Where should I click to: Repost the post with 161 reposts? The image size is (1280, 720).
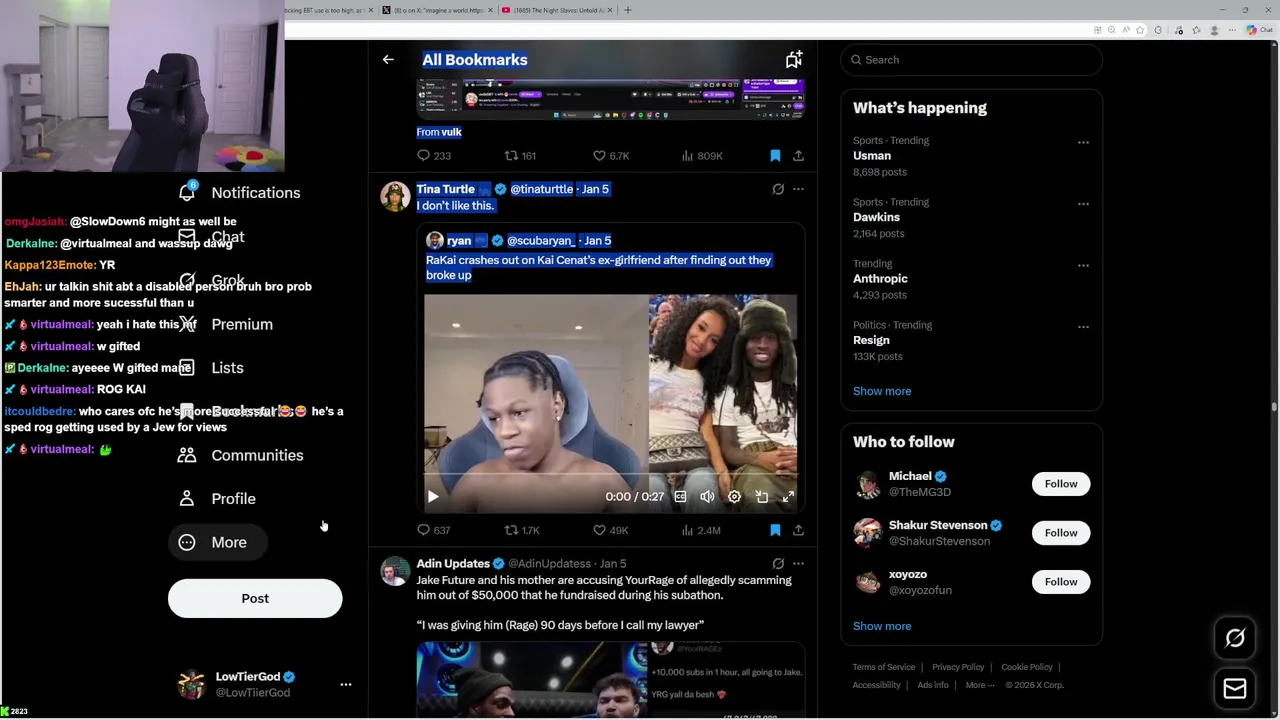coord(520,156)
